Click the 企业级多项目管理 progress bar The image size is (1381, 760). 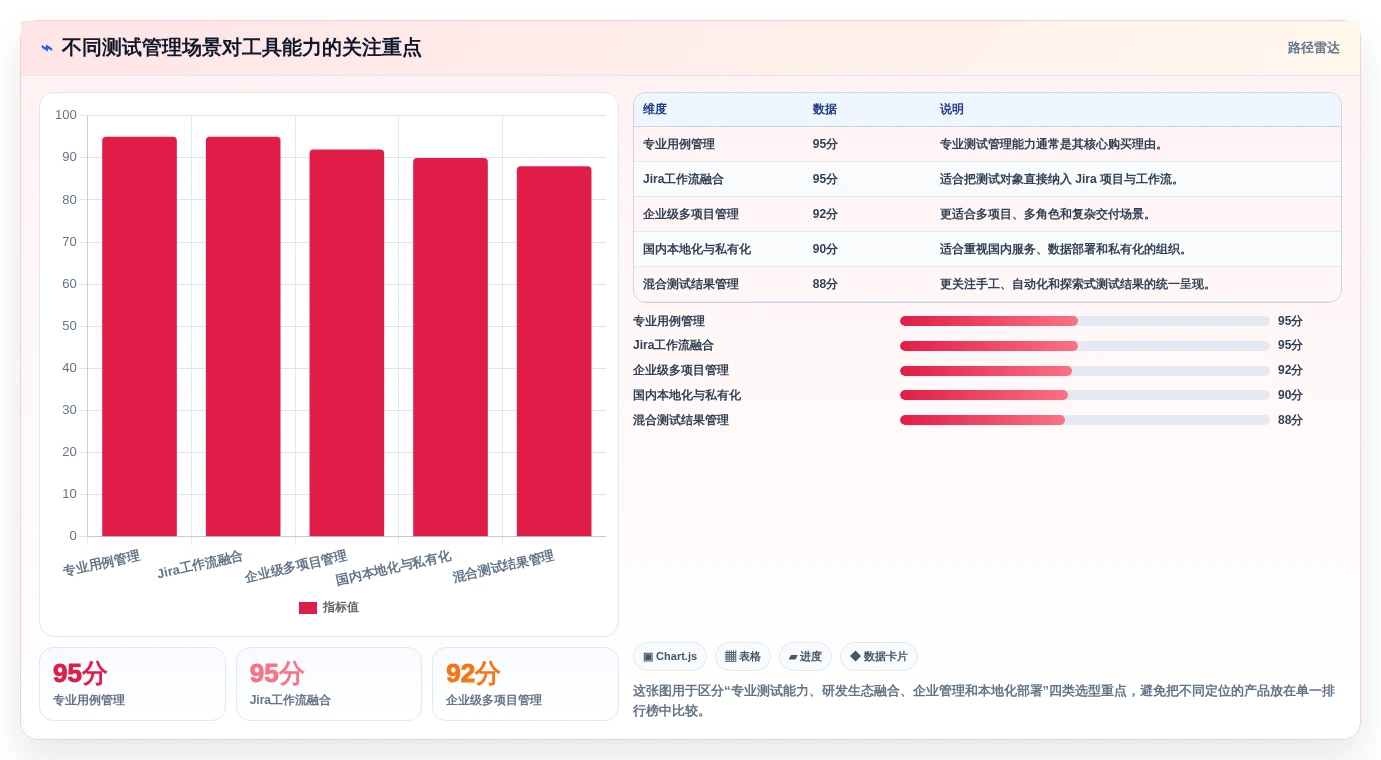point(1085,371)
